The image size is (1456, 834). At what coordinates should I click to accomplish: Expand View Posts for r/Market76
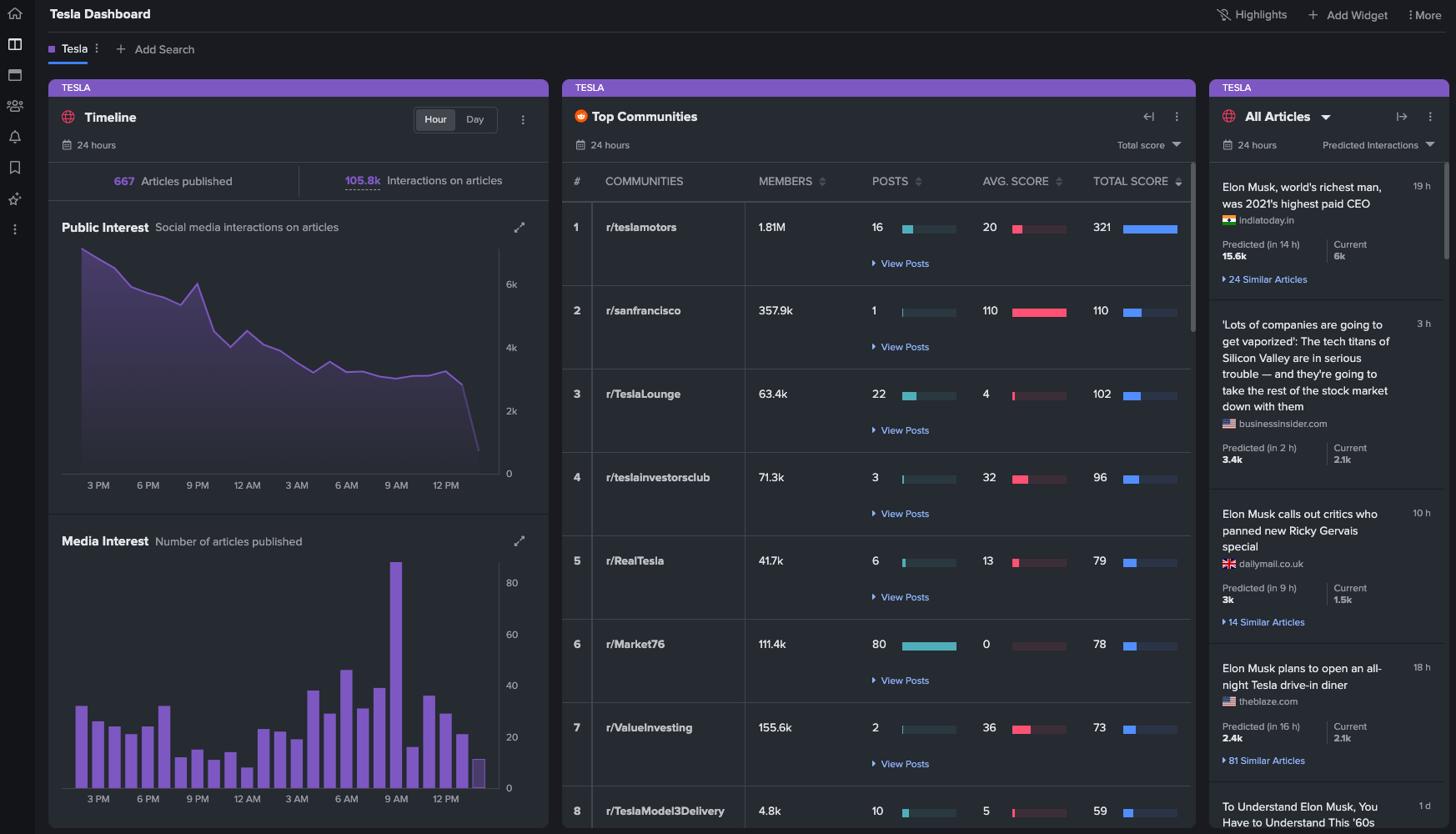point(901,681)
